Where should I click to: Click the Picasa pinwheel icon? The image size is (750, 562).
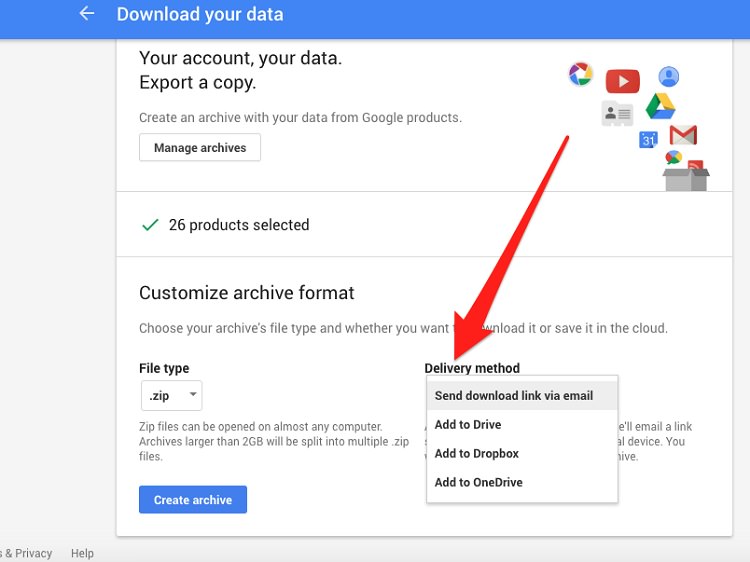tap(580, 73)
